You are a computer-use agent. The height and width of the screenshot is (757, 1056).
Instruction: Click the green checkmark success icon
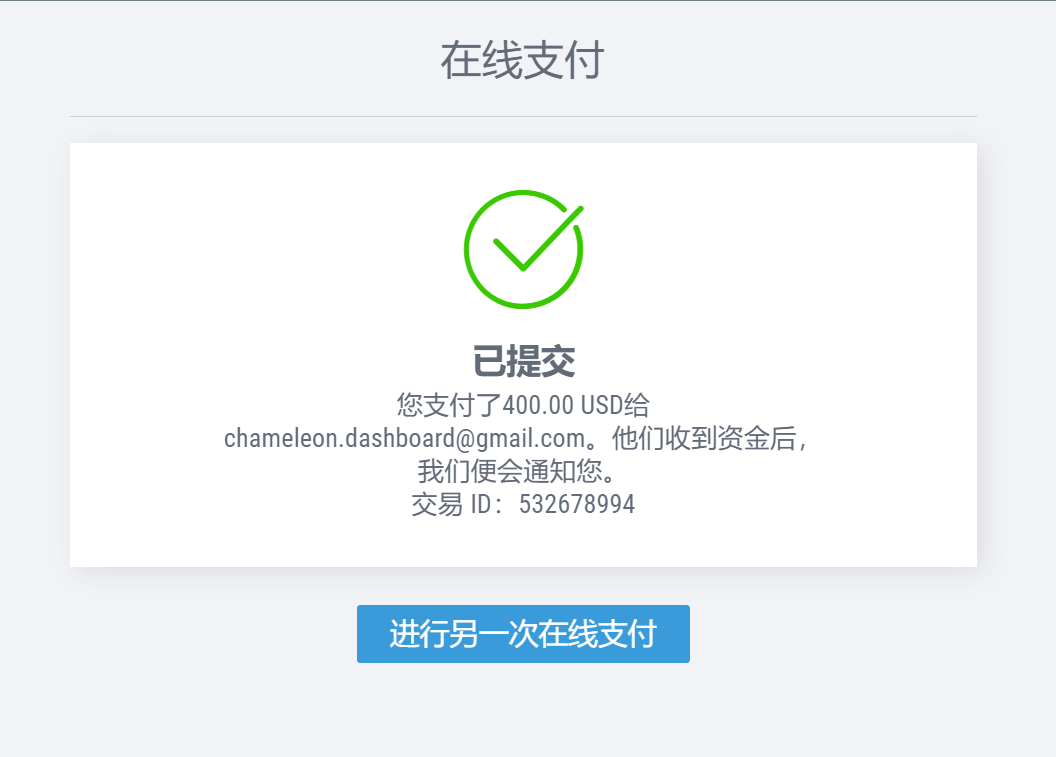click(523, 248)
